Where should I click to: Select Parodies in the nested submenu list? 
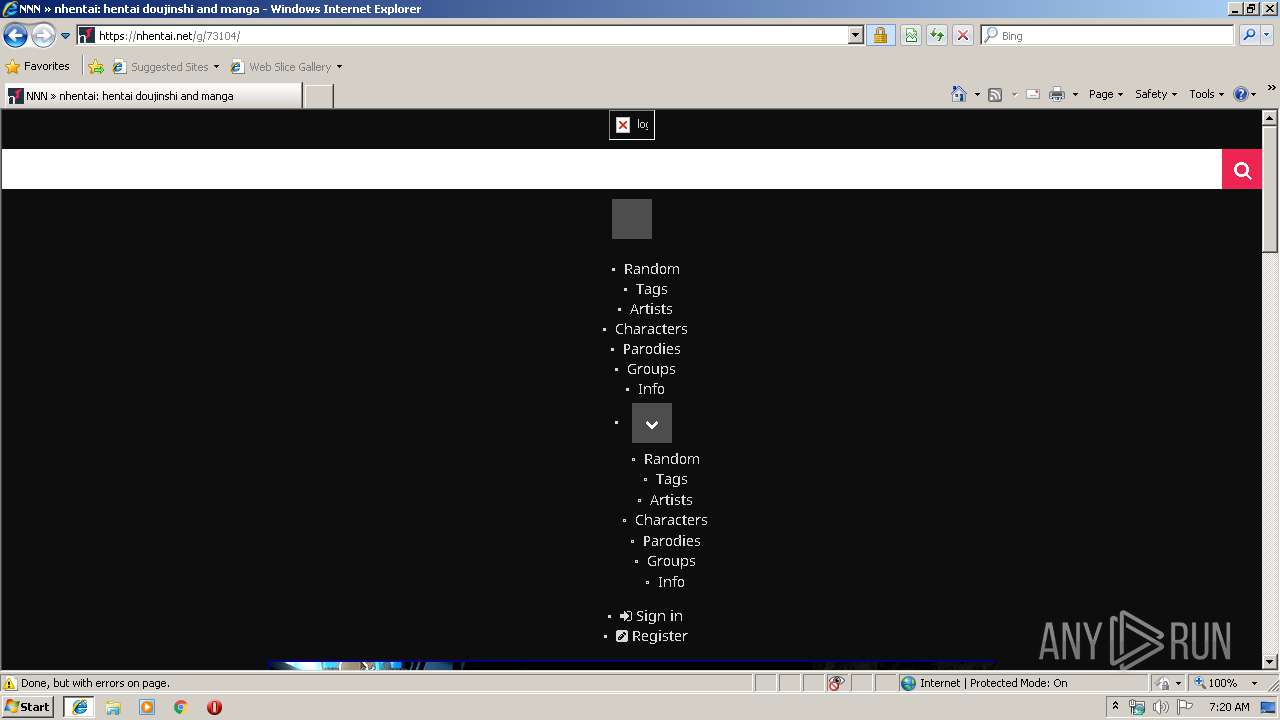coord(672,541)
